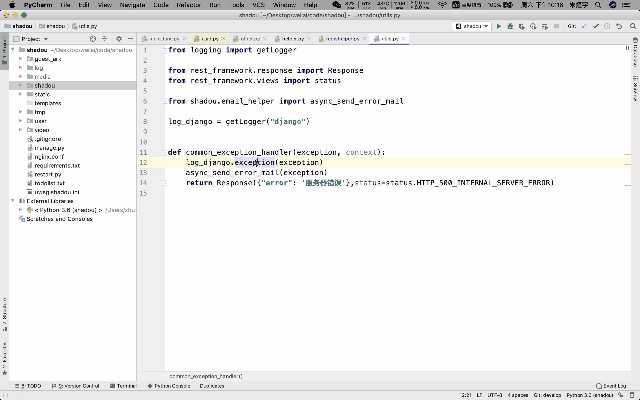
Task: Hide the Project tool window
Action: coord(130,39)
